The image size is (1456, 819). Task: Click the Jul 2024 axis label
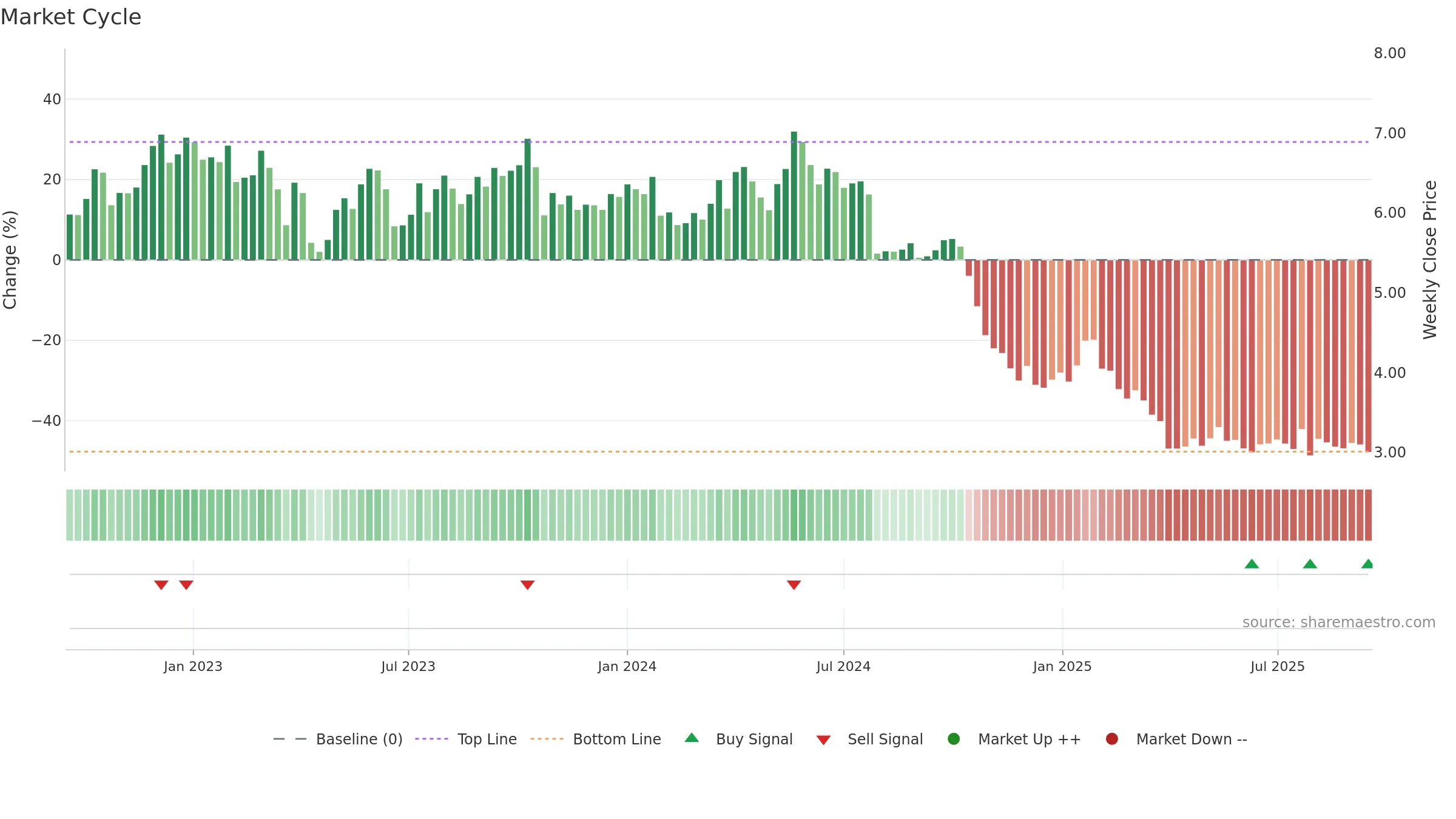(x=843, y=666)
